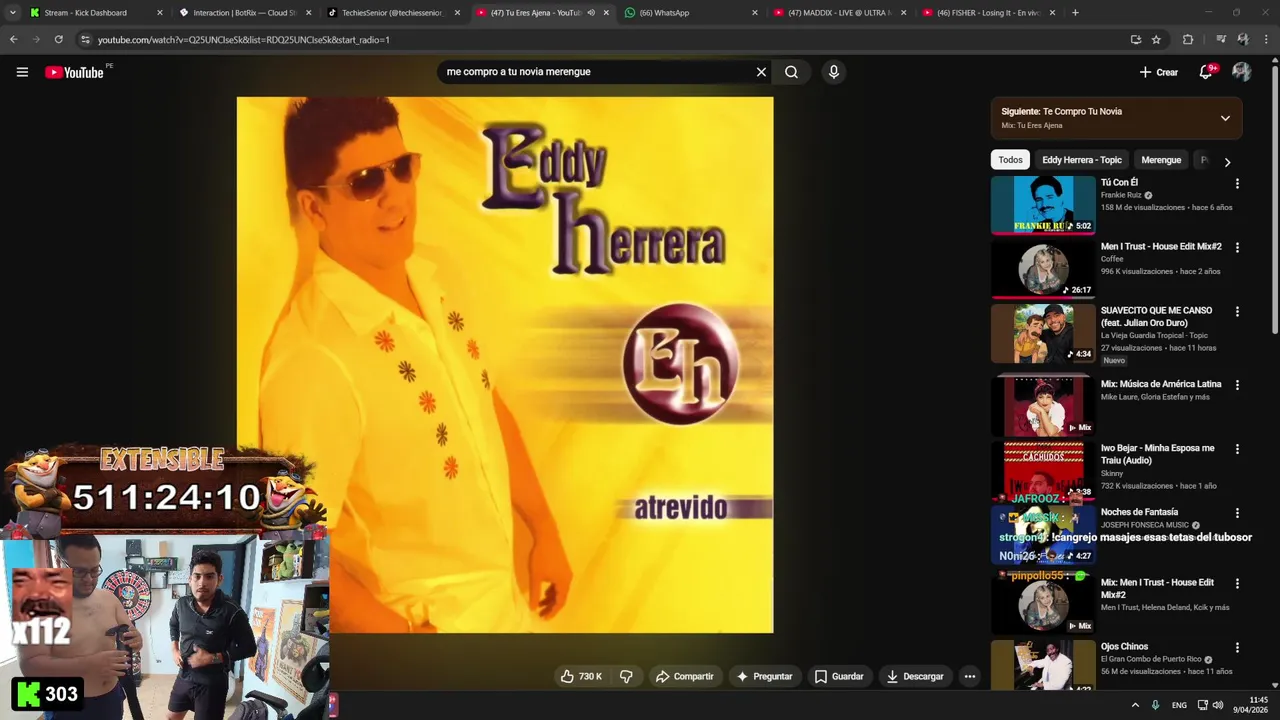
Task: Like the video with 730 K
Action: (x=581, y=676)
